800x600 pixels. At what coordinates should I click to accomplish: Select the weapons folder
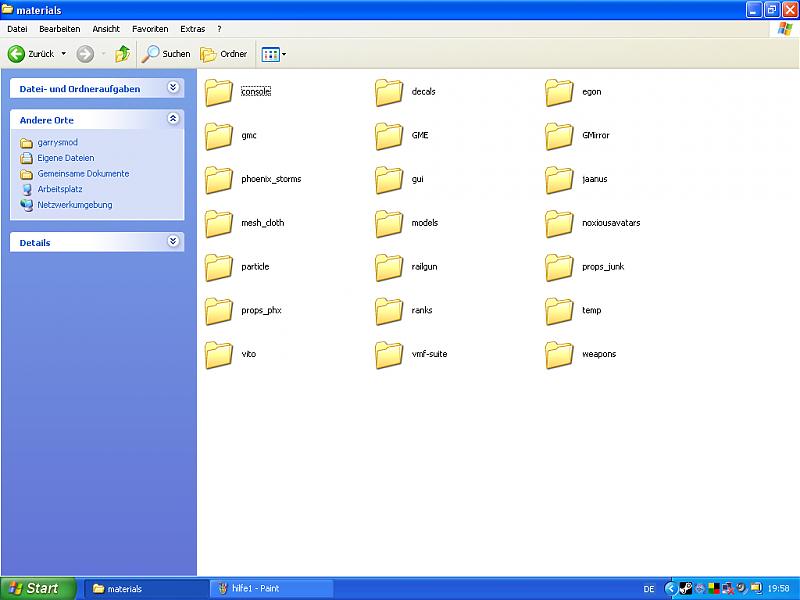560,354
